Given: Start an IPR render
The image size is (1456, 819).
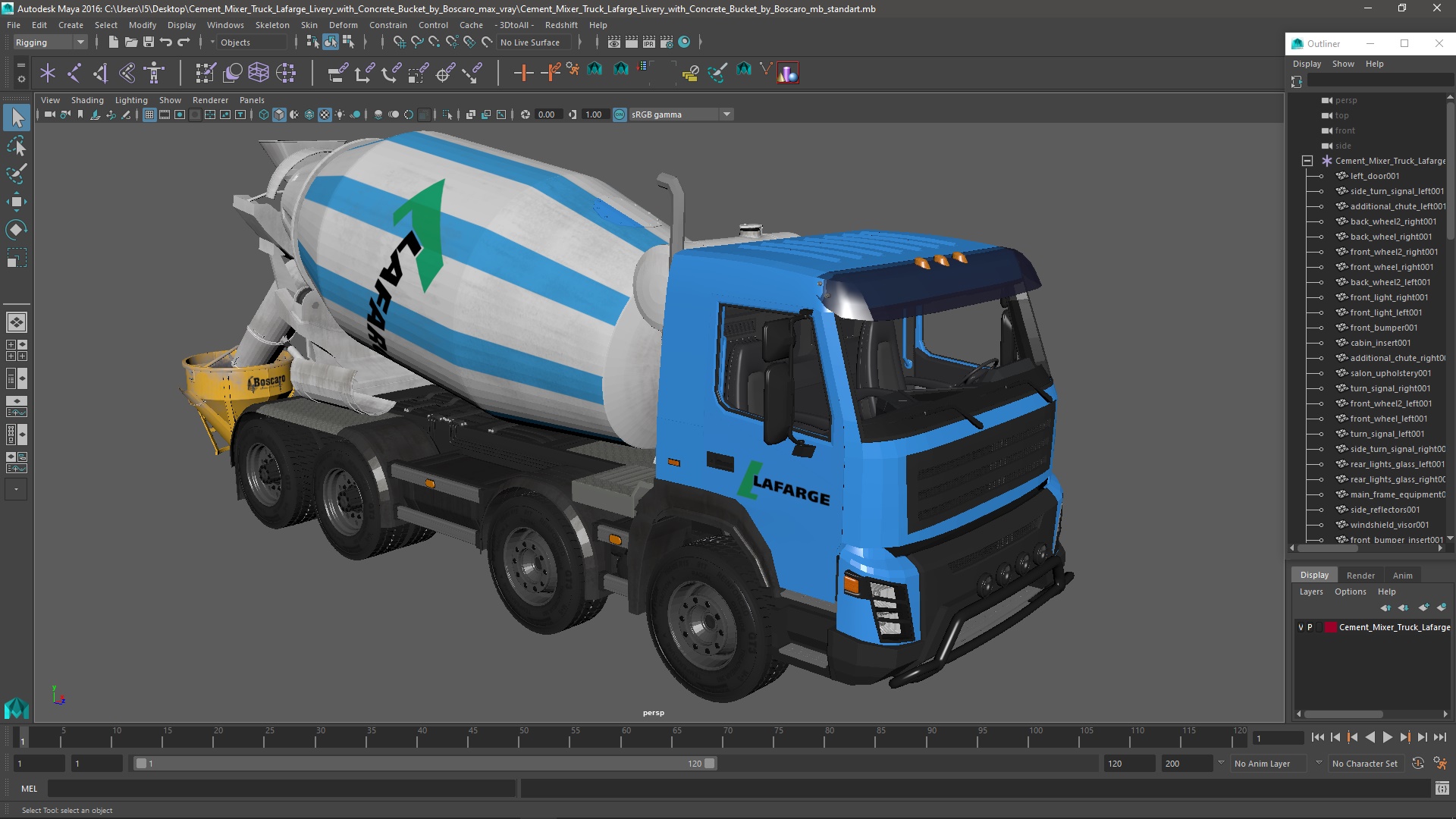Looking at the screenshot, I should pyautogui.click(x=649, y=42).
